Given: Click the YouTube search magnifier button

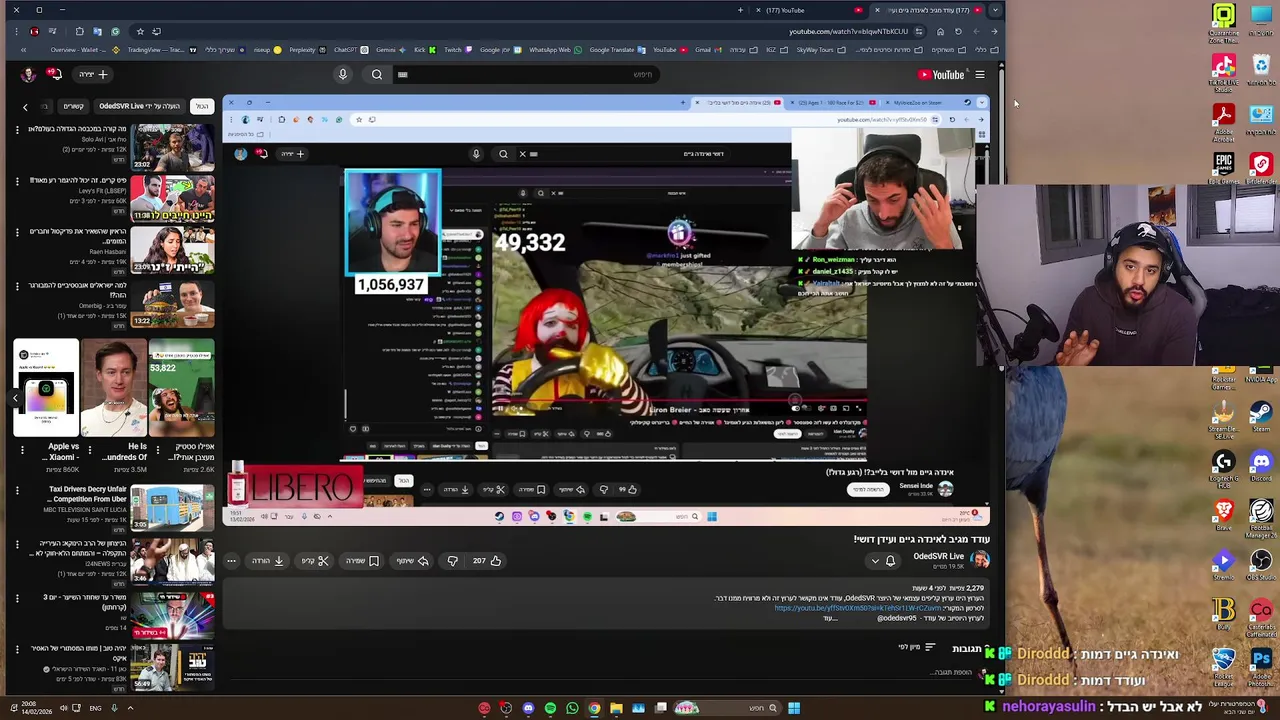Looking at the screenshot, I should click(x=377, y=74).
